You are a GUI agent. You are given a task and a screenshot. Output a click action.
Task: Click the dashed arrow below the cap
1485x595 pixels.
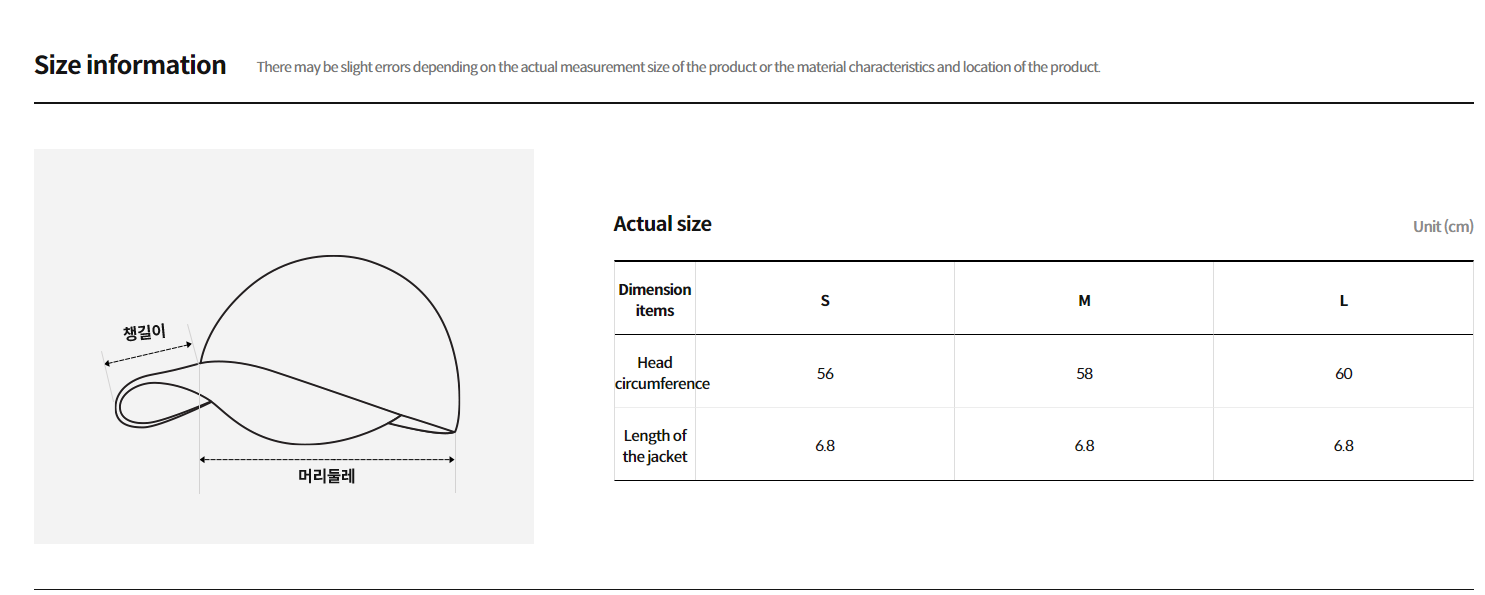tap(327, 459)
